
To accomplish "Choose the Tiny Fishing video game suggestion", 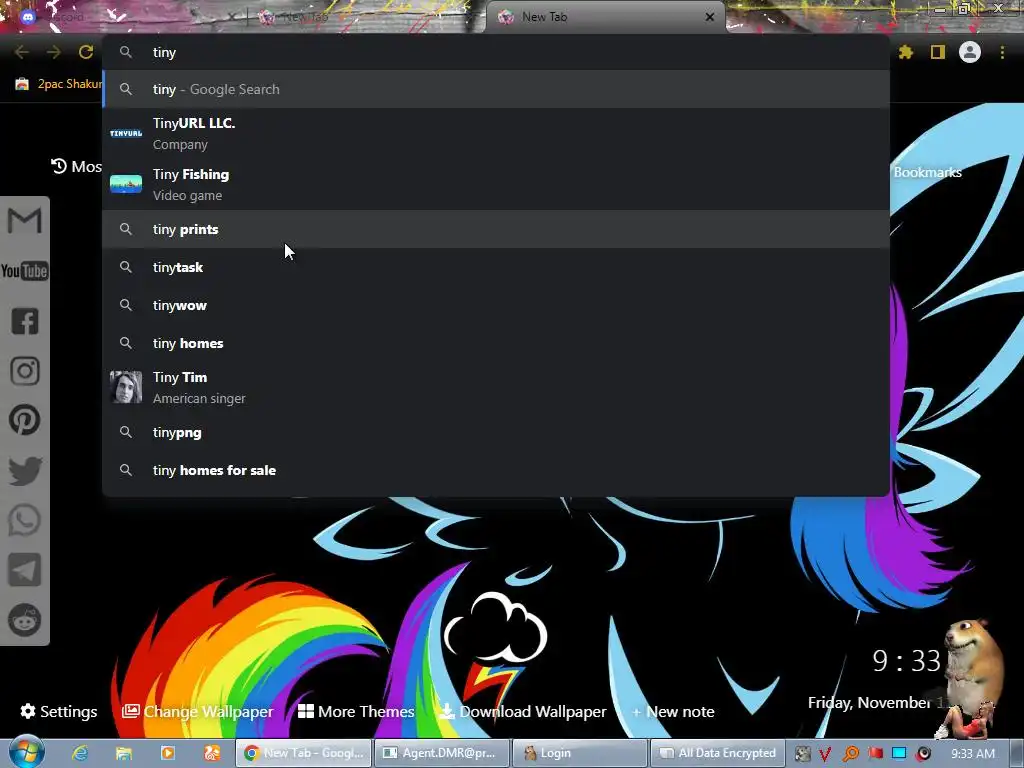I will tap(496, 185).
